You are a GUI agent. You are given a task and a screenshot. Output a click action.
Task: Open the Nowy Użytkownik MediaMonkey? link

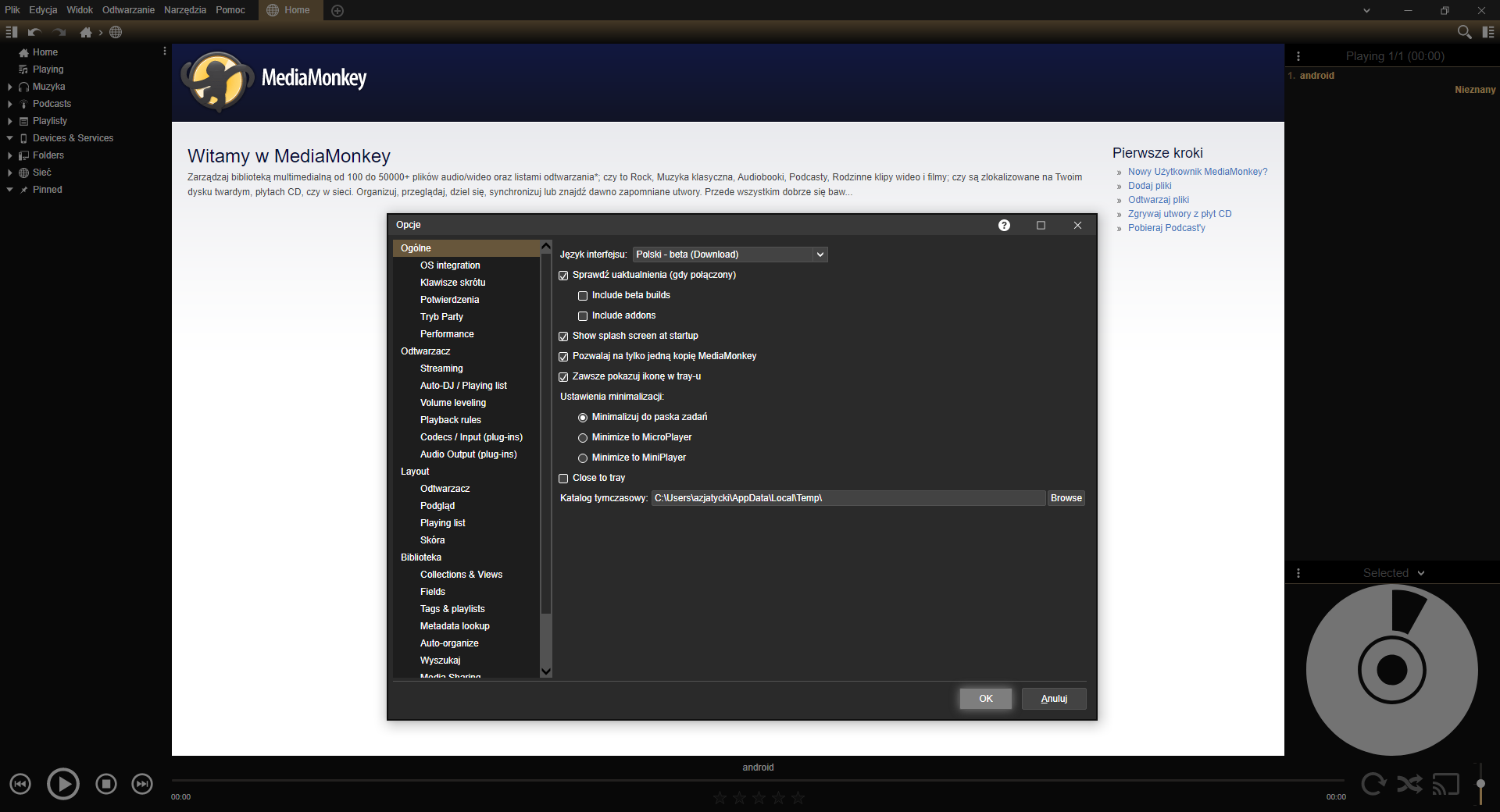pos(1198,172)
